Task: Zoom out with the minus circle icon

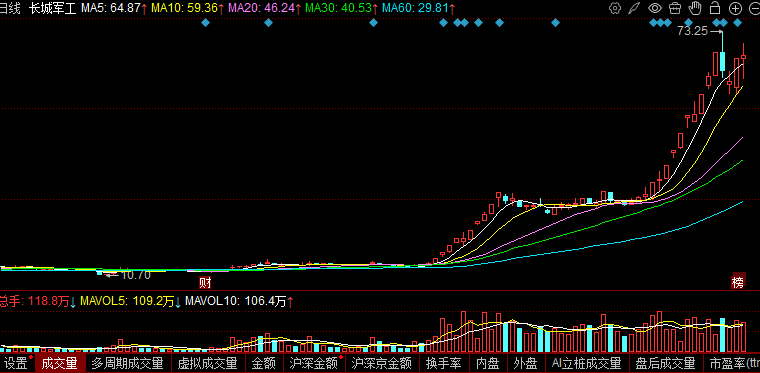Action: (756, 8)
